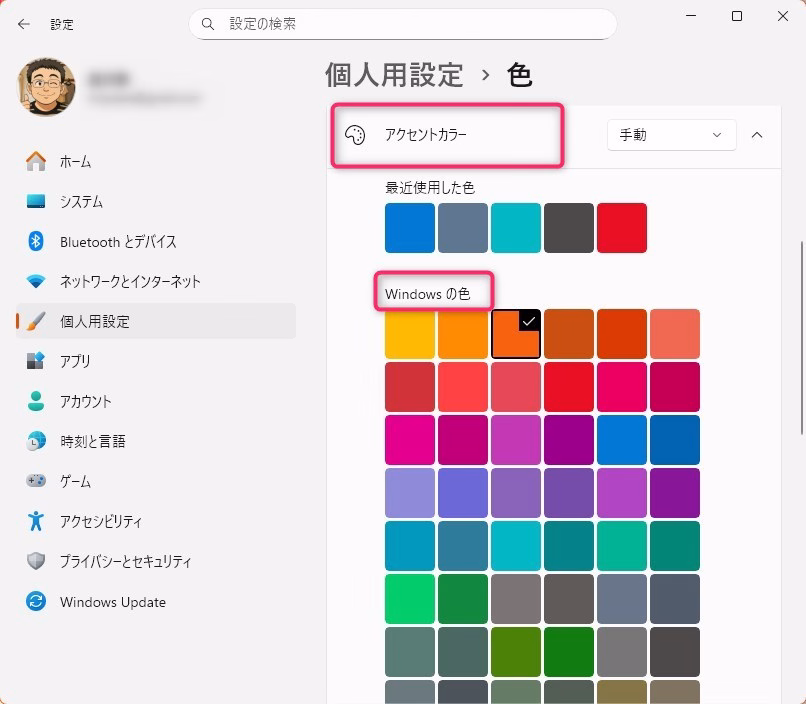Click the Windows Update sync icon

coord(36,602)
